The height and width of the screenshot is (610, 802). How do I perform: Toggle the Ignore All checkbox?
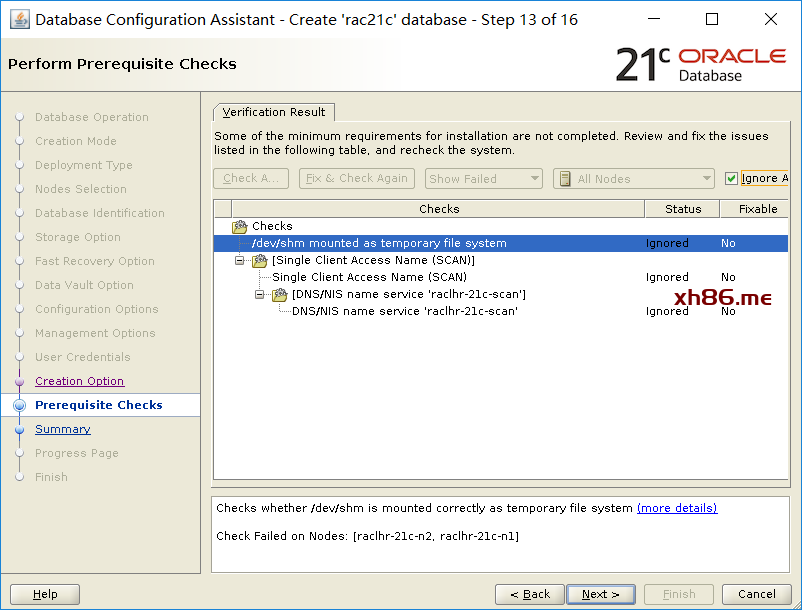(x=732, y=179)
